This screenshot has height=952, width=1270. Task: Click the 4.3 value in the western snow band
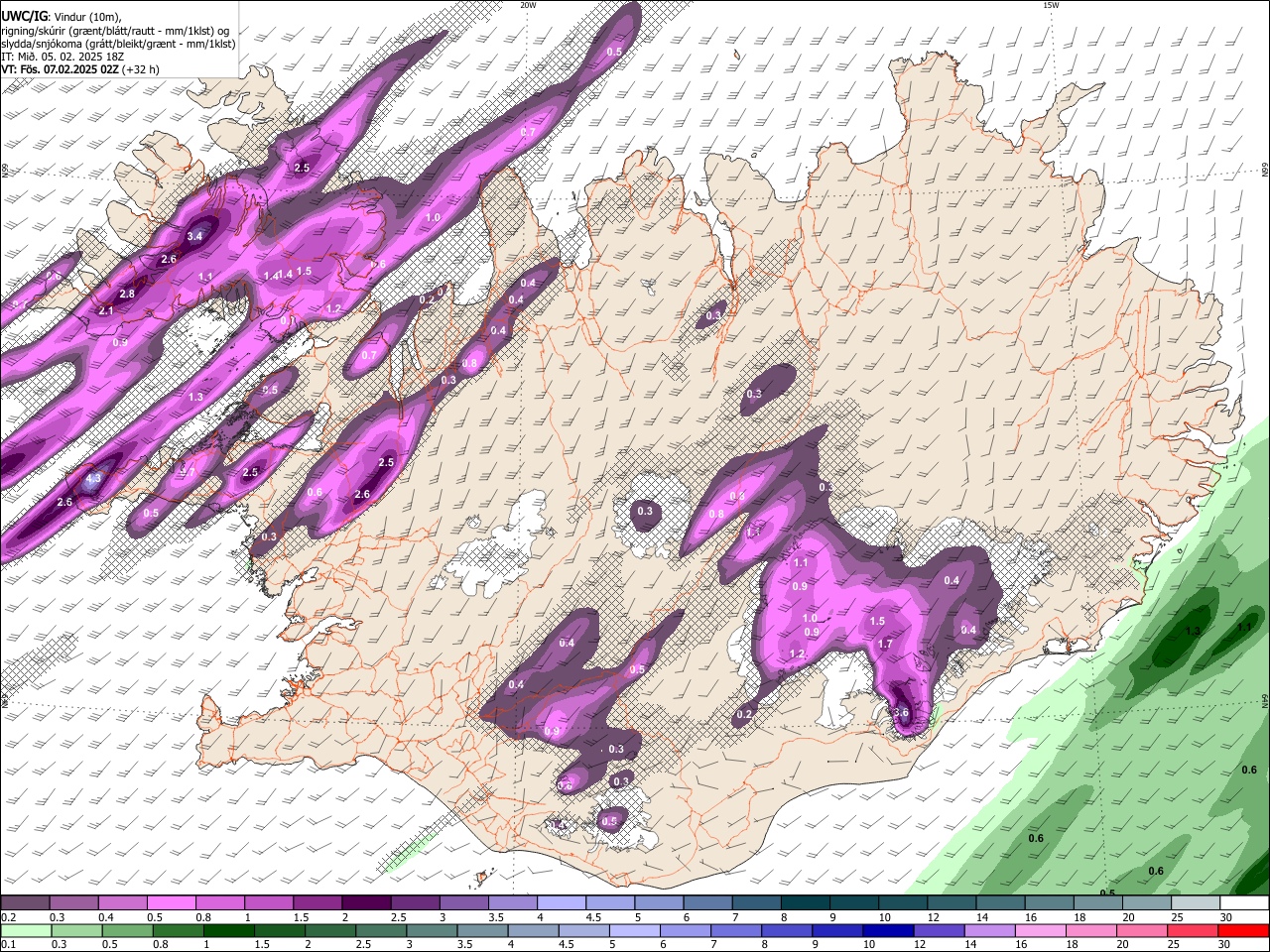coord(93,478)
